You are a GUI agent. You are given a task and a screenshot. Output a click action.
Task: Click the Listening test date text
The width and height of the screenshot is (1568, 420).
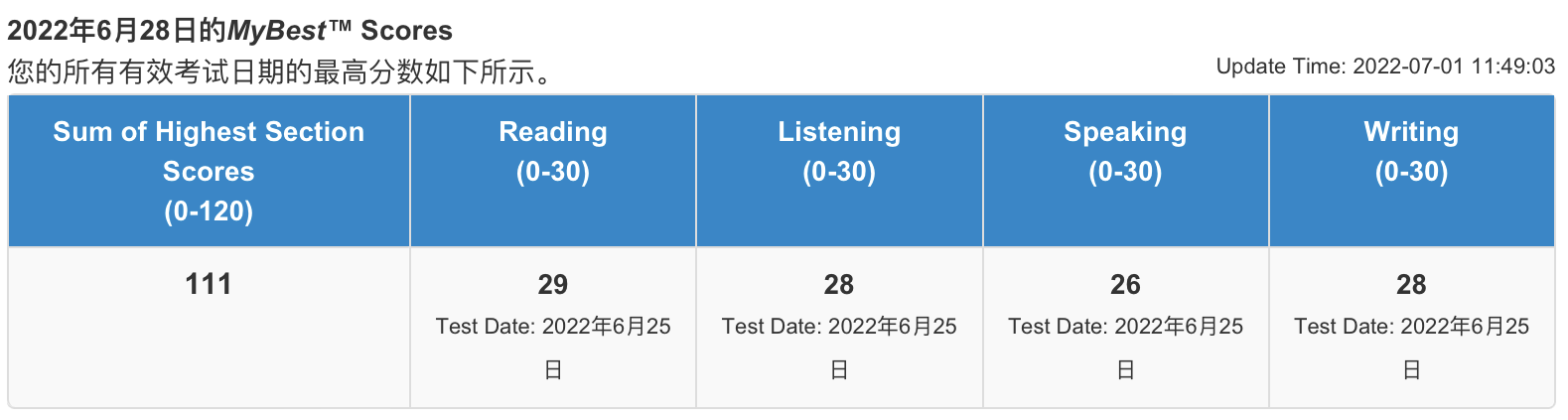(x=839, y=348)
